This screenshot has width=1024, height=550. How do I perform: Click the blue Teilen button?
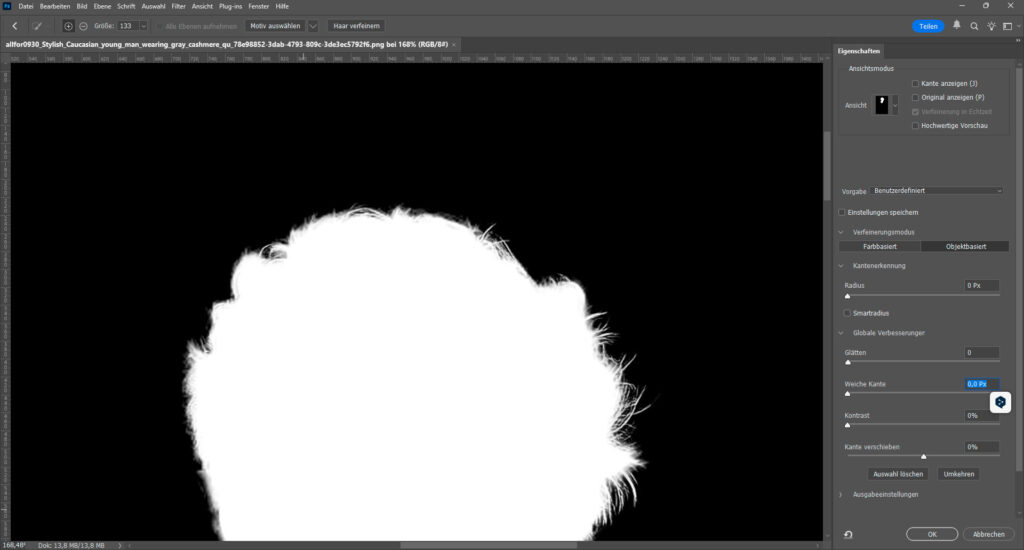[928, 26]
